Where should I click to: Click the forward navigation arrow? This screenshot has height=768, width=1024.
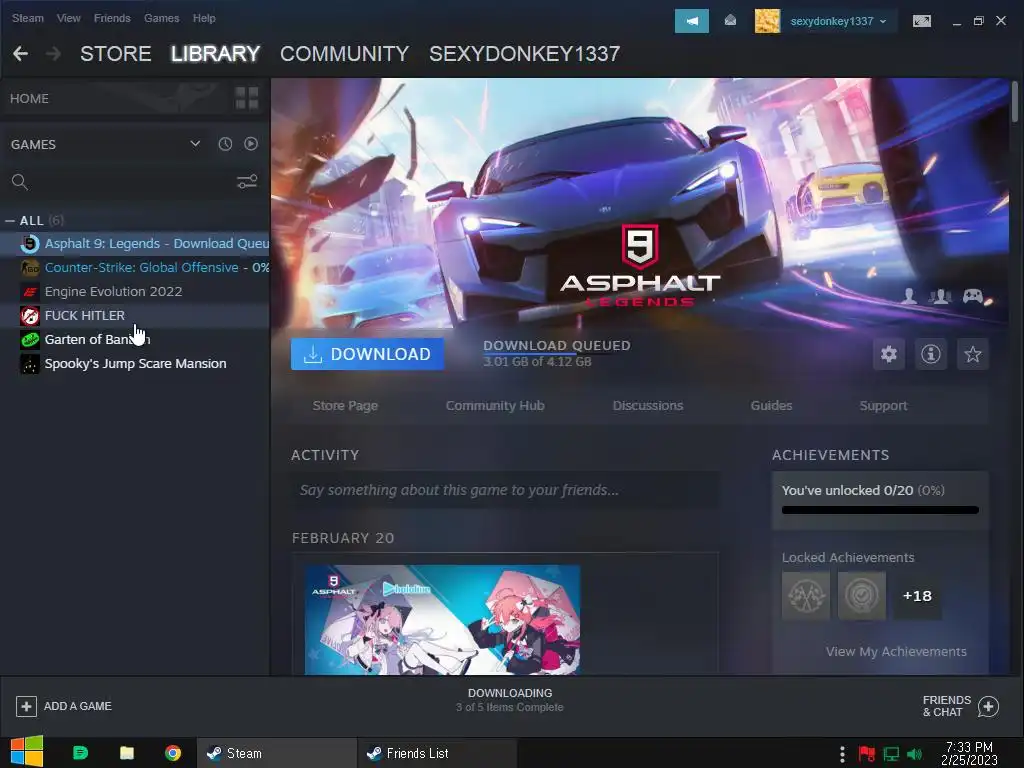pos(54,54)
